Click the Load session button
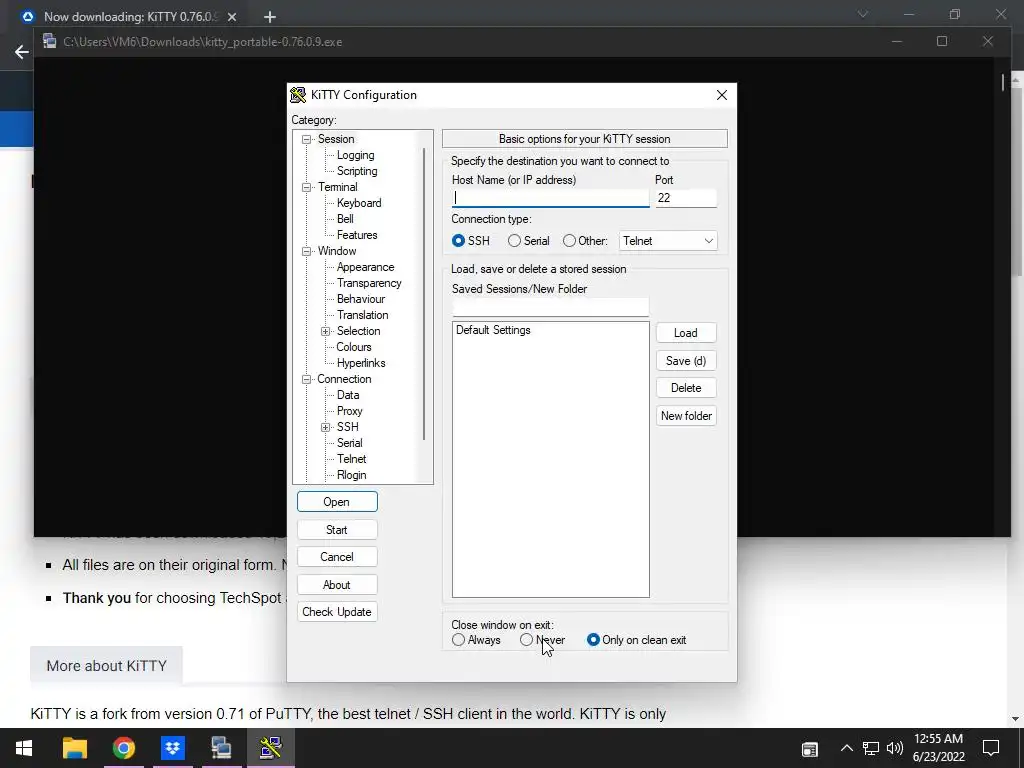The image size is (1024, 768). click(686, 333)
